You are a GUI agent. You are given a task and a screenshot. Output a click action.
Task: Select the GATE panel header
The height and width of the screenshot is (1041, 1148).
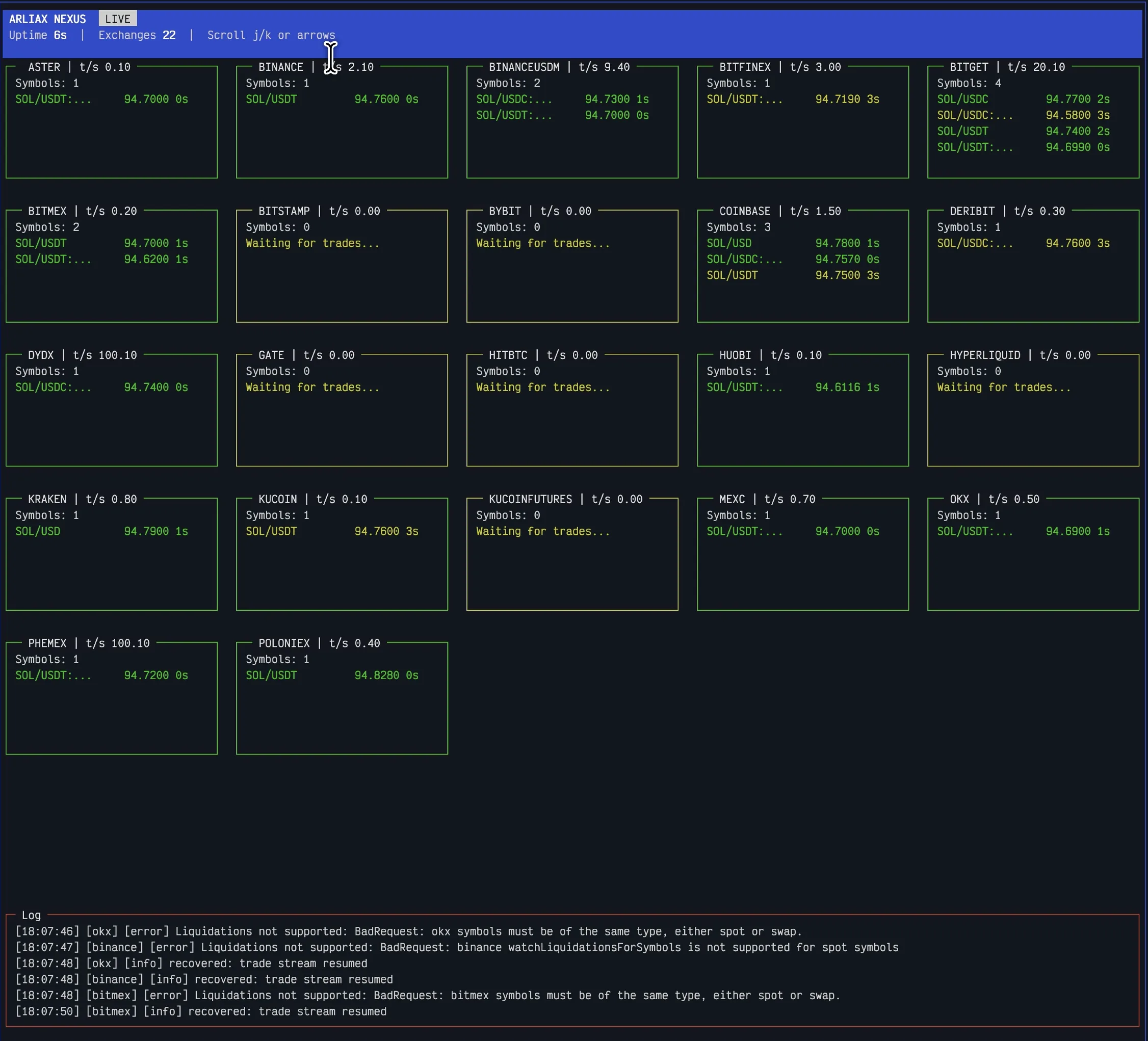306,355
